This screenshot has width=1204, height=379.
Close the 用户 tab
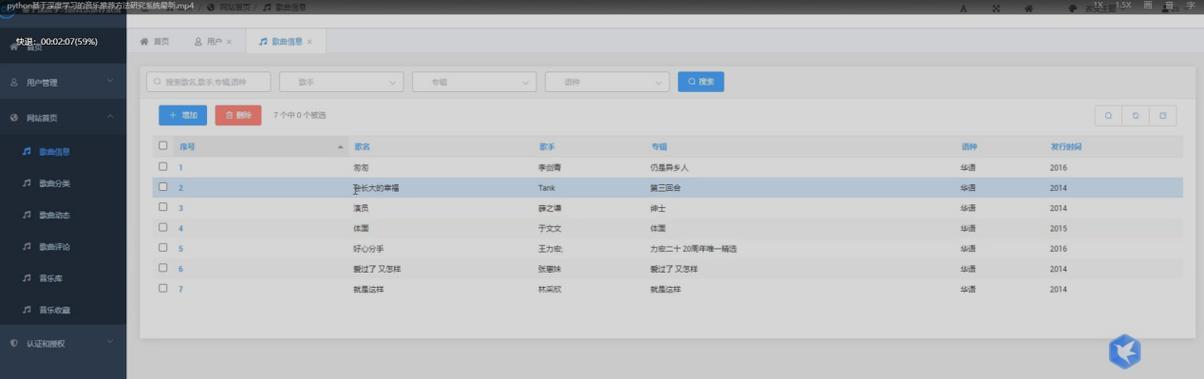[x=229, y=42]
